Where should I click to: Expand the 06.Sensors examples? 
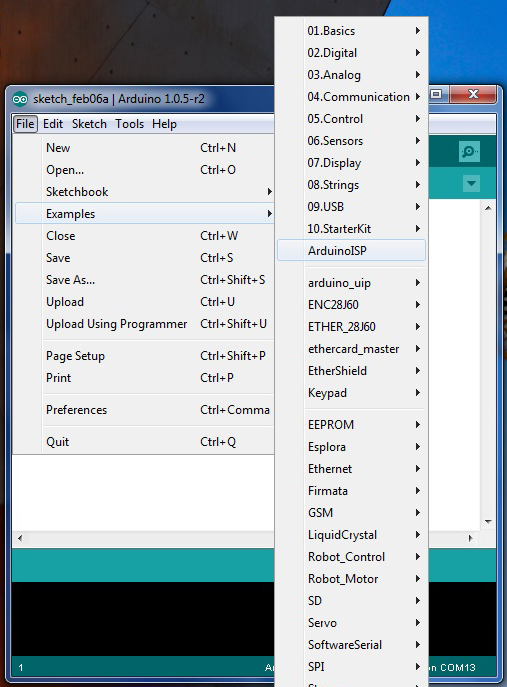(x=351, y=141)
